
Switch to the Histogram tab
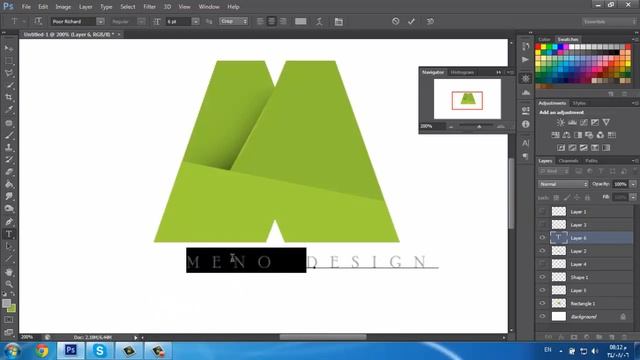pyautogui.click(x=462, y=72)
